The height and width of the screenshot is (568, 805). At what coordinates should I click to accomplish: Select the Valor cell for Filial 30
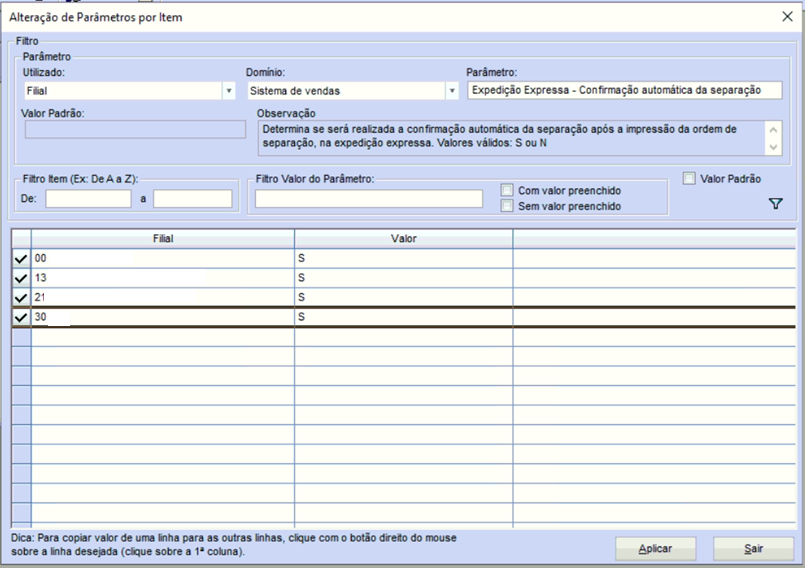click(403, 317)
